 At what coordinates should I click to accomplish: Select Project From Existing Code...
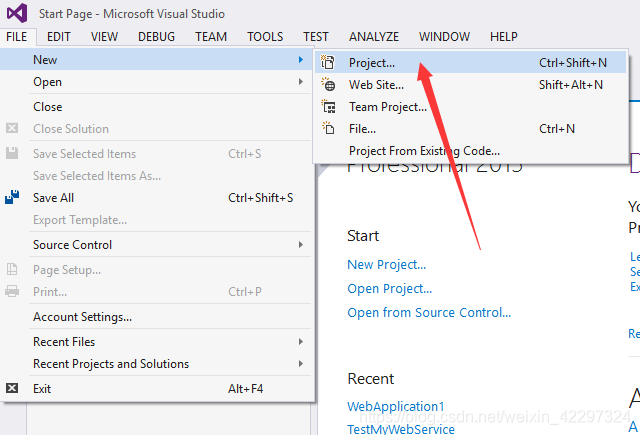(471, 151)
